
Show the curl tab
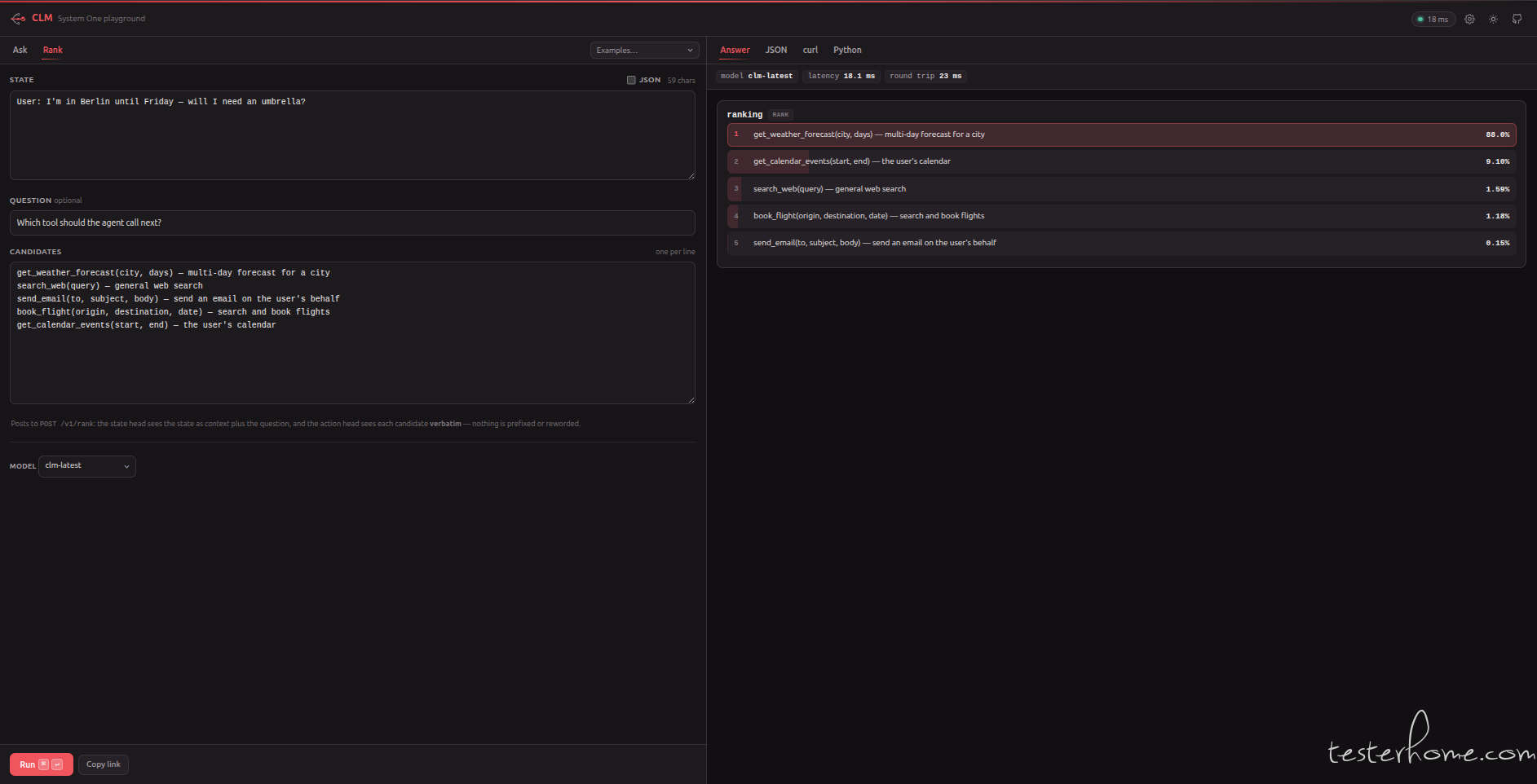pyautogui.click(x=810, y=50)
